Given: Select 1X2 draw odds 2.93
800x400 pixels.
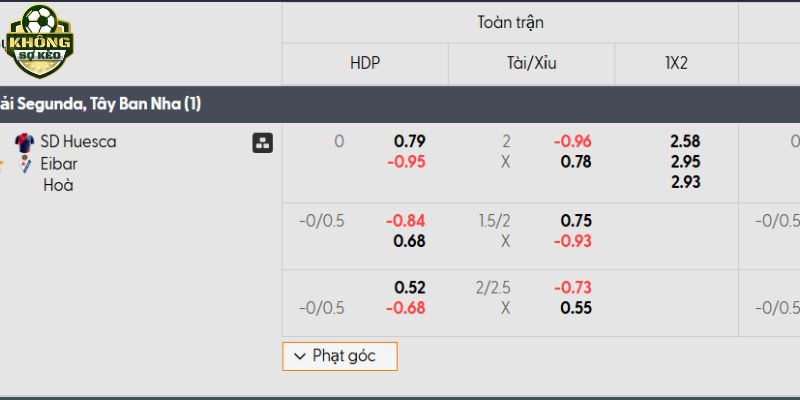Looking at the screenshot, I should [685, 182].
